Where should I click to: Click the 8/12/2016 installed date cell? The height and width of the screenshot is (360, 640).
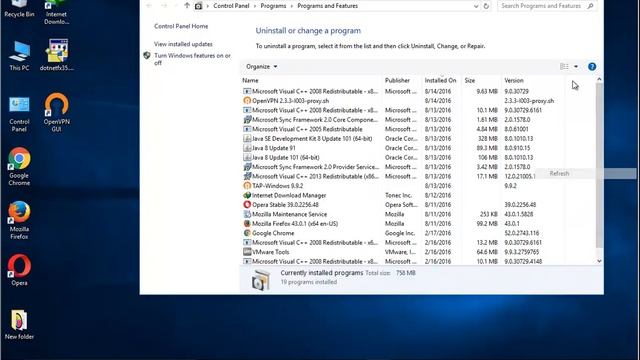click(438, 195)
